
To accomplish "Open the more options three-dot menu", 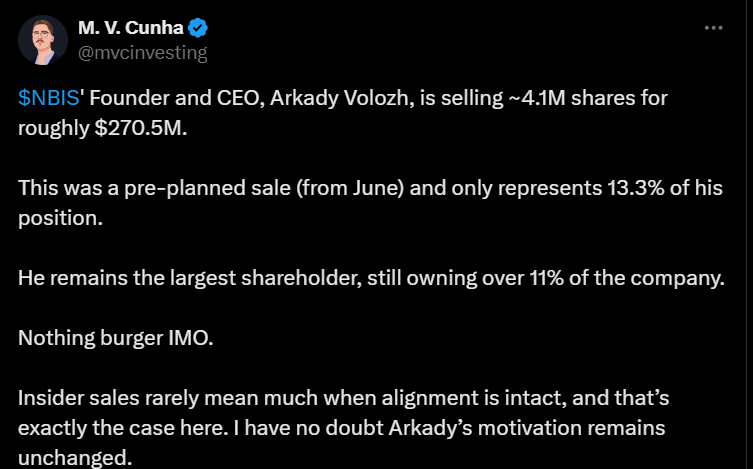I will point(713,28).
